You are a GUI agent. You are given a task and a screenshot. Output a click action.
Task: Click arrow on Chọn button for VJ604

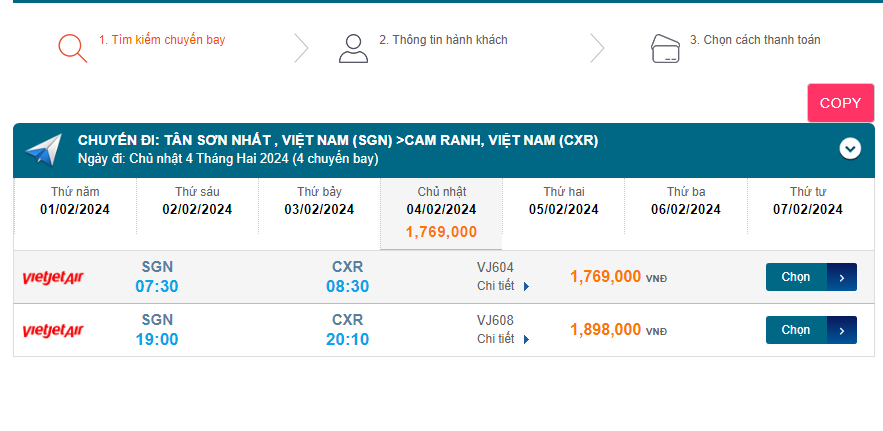click(842, 277)
